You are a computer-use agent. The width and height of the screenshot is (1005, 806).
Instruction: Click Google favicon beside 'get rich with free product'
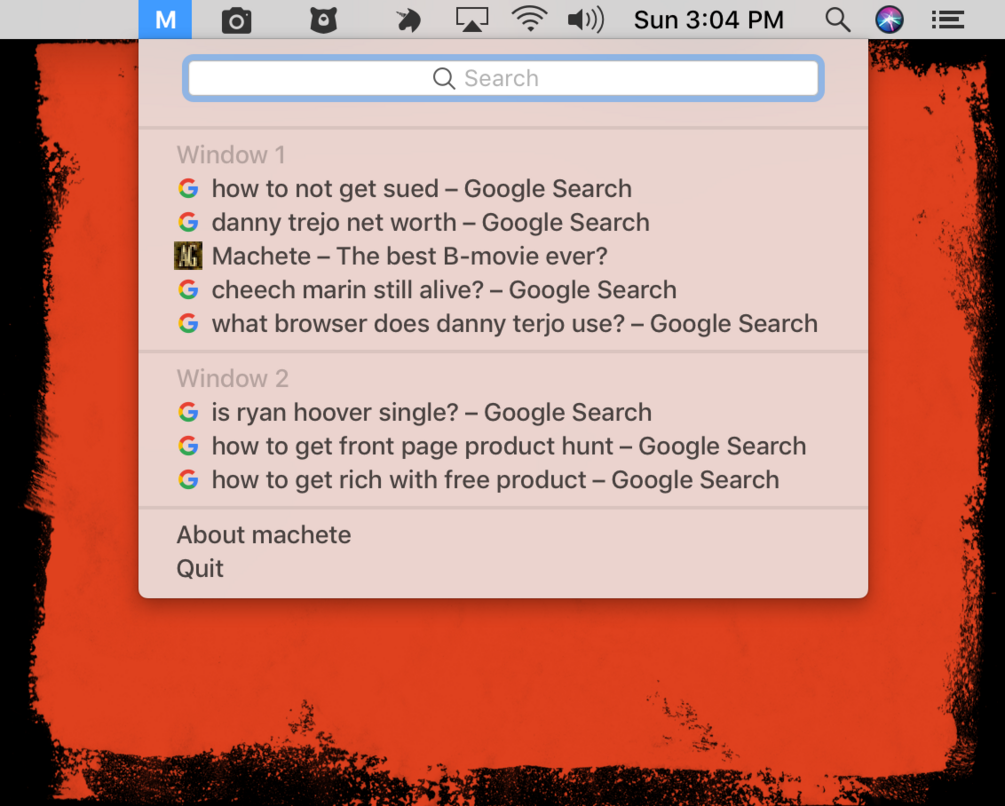point(188,480)
